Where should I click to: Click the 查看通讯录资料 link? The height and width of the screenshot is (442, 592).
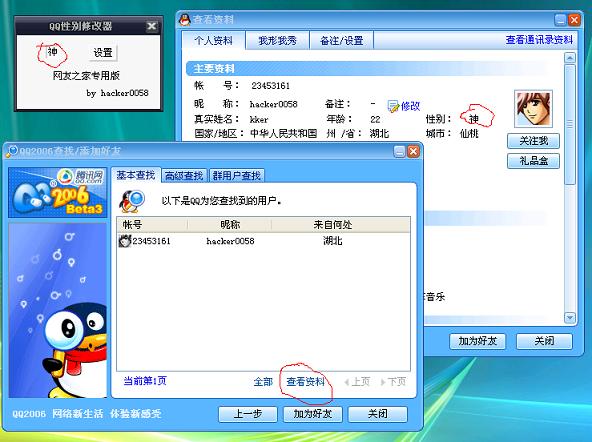click(x=539, y=40)
